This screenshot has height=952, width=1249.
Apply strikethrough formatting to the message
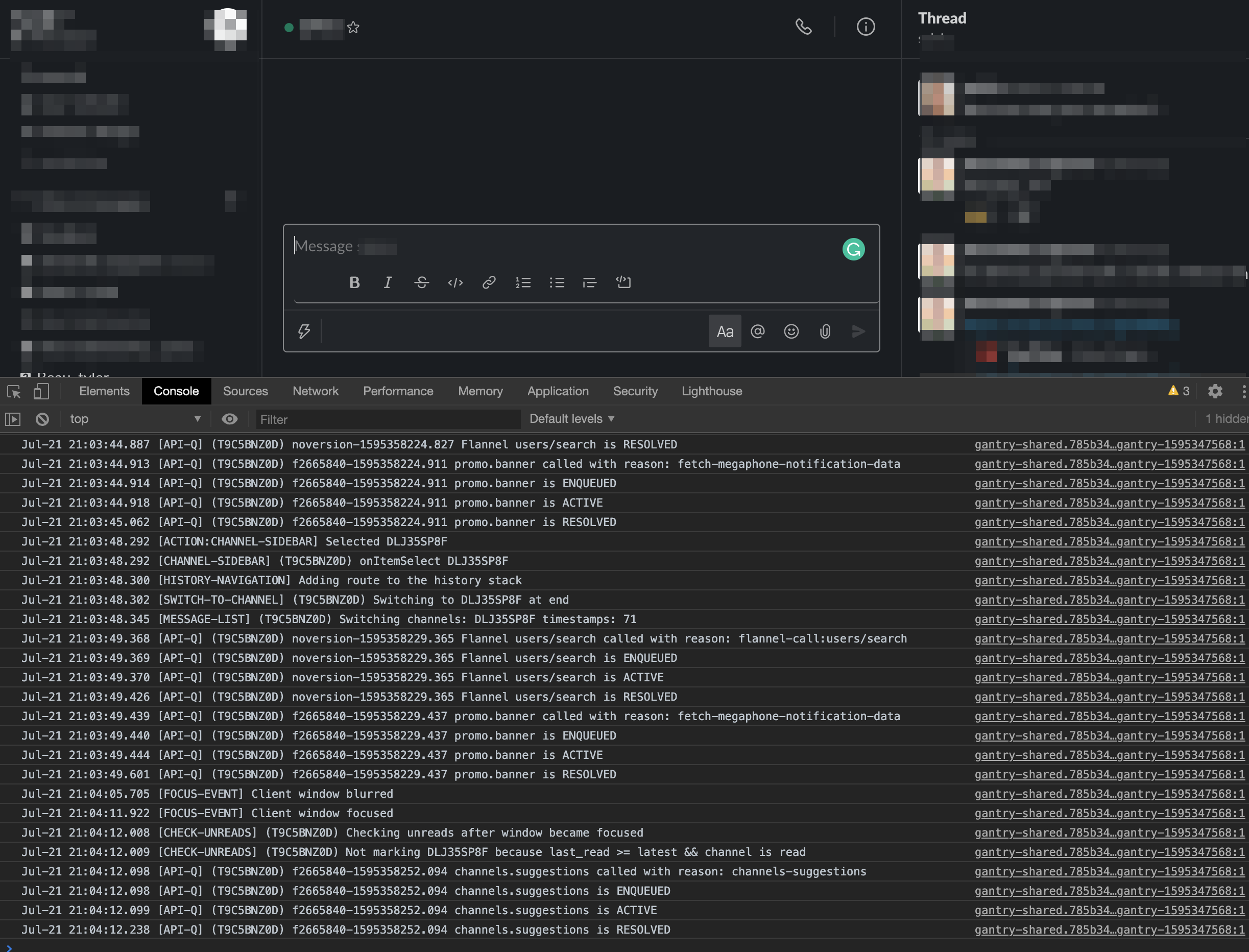[x=421, y=282]
